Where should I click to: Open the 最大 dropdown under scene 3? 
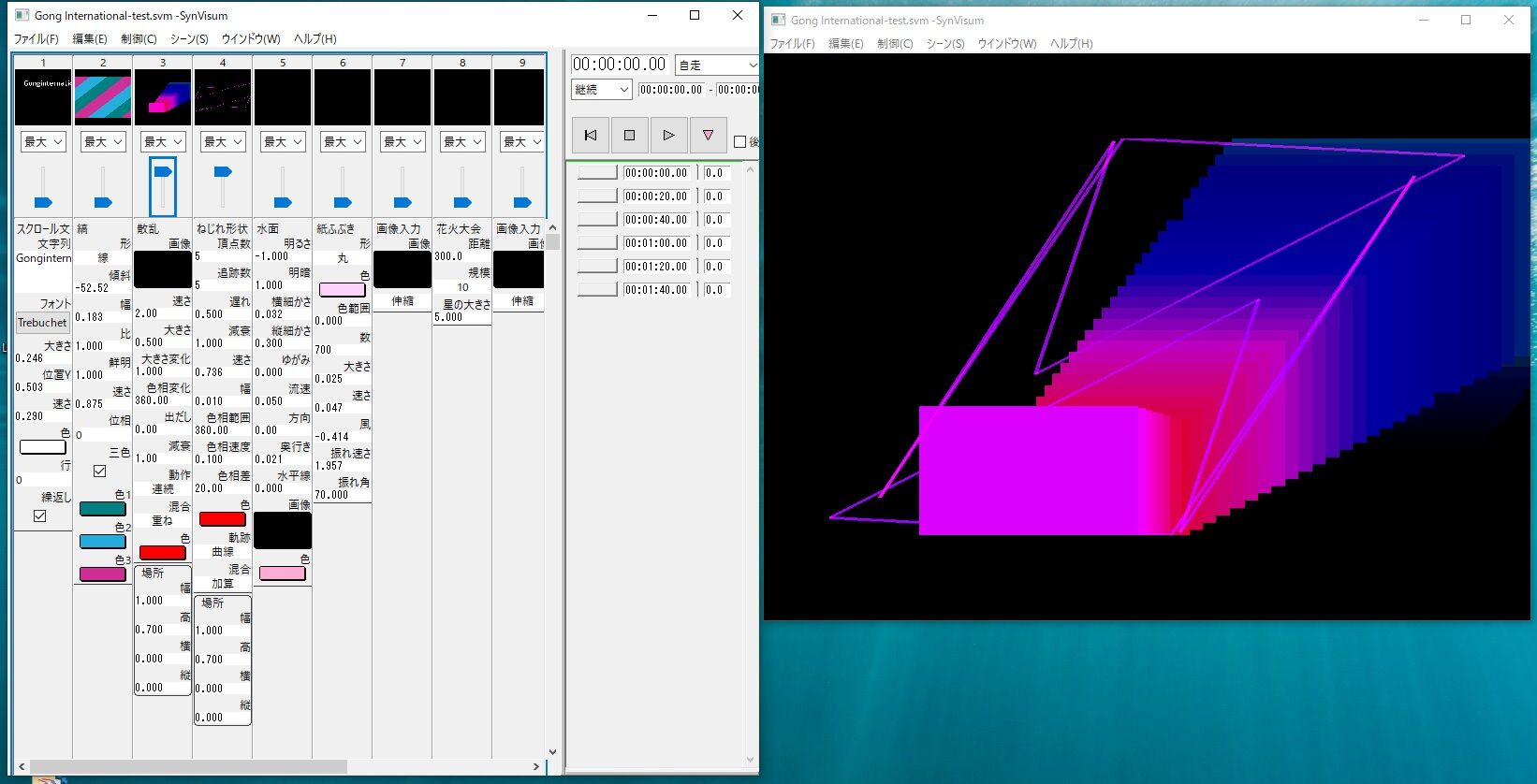[163, 141]
